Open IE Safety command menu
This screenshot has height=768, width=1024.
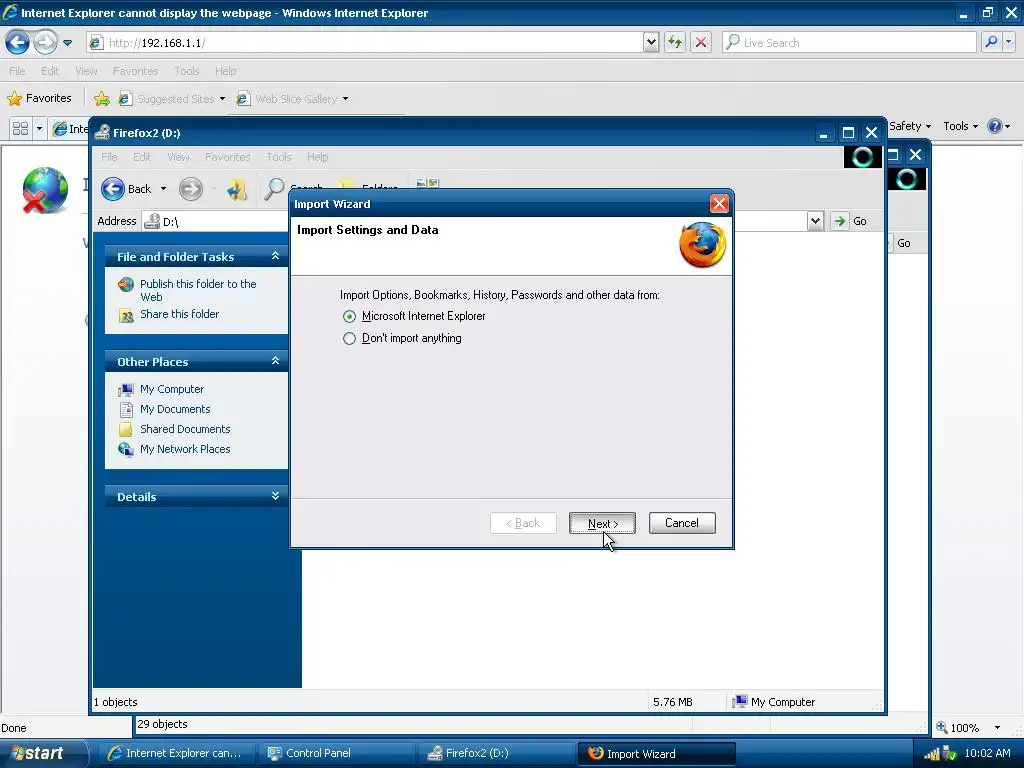(x=909, y=126)
